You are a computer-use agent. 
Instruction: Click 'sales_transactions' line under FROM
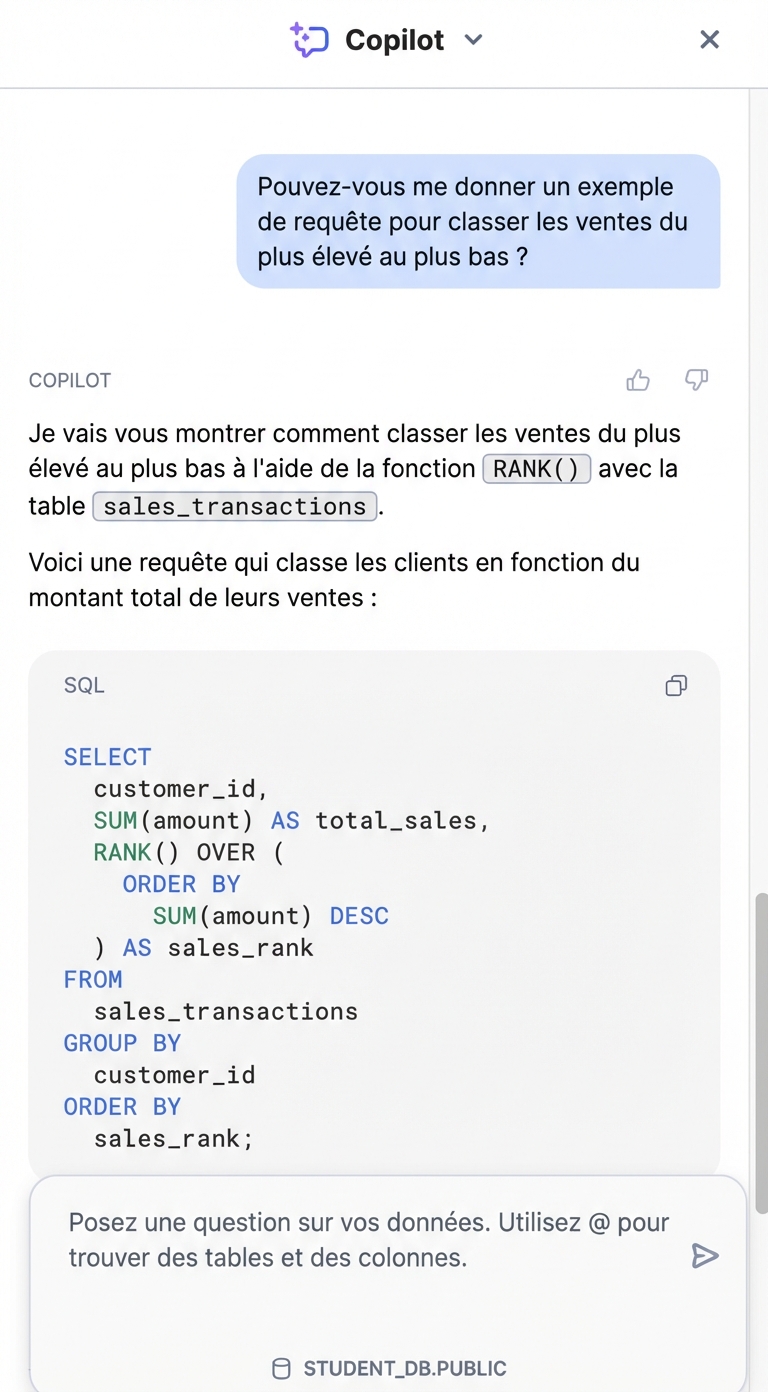click(226, 1012)
